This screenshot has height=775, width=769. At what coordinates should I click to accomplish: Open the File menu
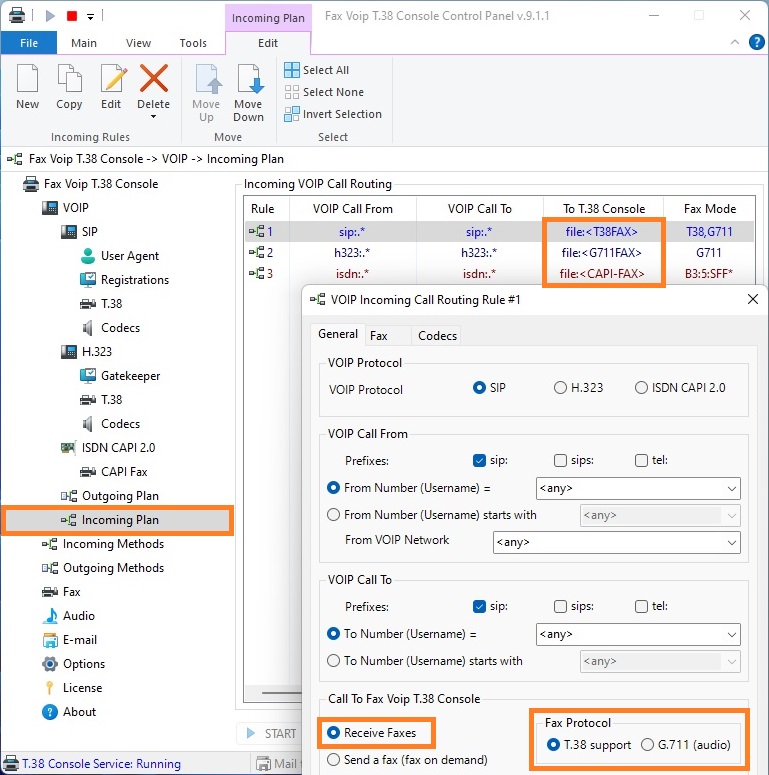pyautogui.click(x=29, y=43)
